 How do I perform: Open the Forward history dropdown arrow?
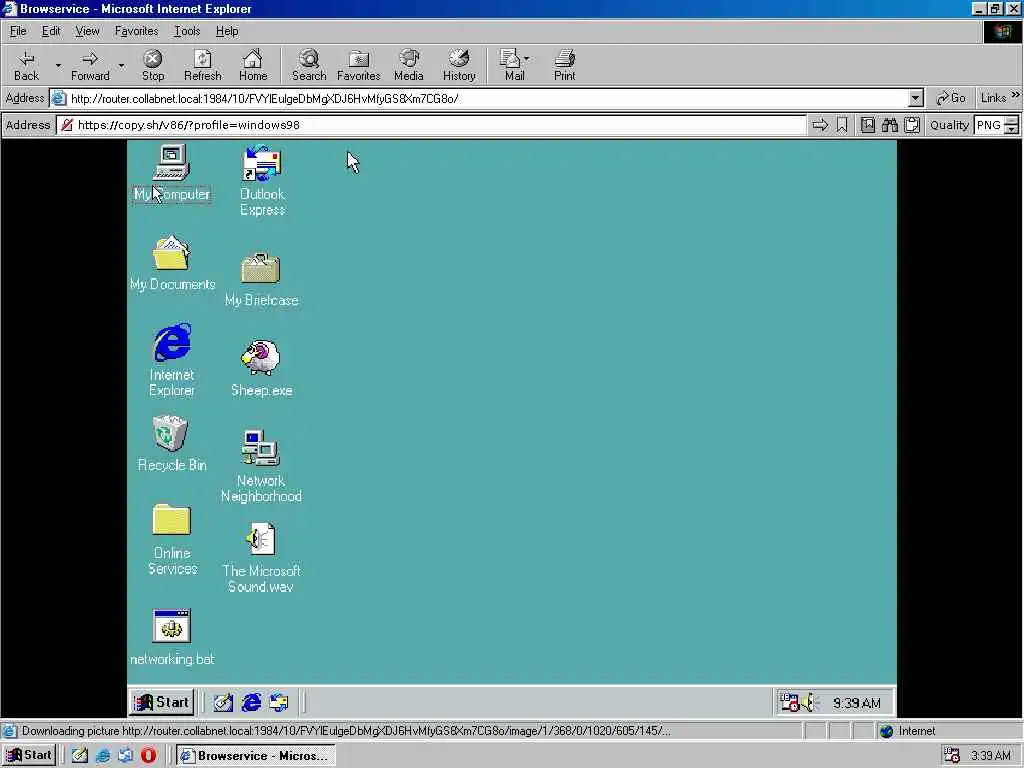121,65
